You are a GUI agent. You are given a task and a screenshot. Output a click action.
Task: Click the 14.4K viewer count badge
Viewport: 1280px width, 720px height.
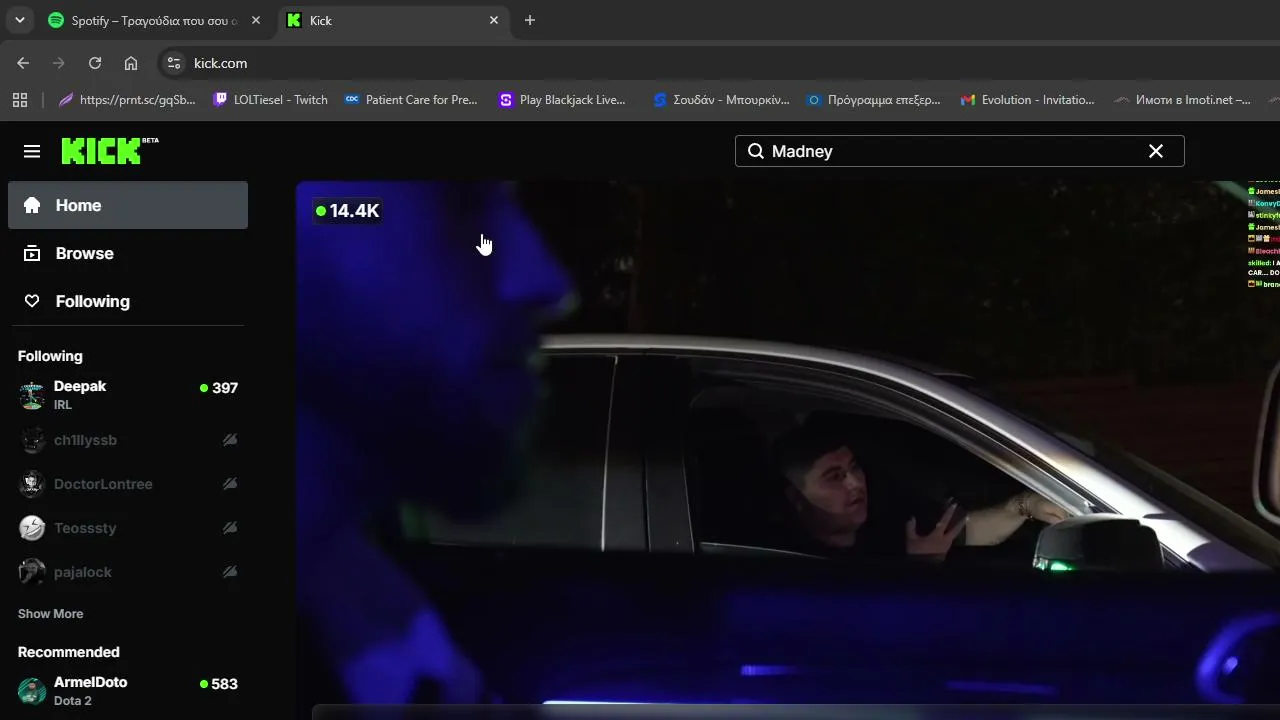pos(347,211)
